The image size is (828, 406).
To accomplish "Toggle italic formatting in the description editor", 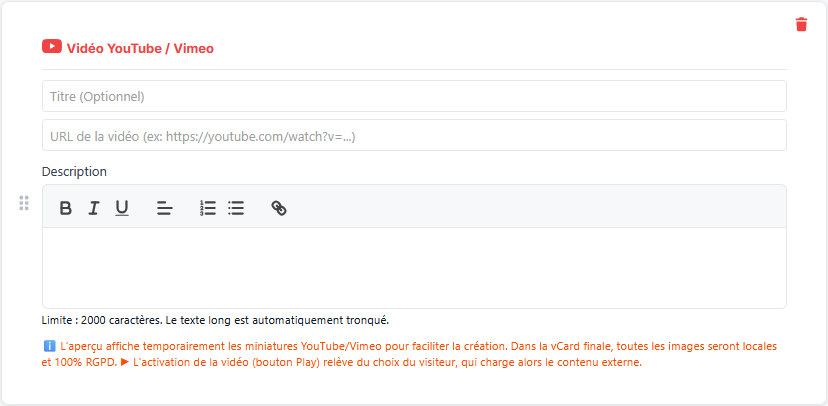I will tap(93, 208).
